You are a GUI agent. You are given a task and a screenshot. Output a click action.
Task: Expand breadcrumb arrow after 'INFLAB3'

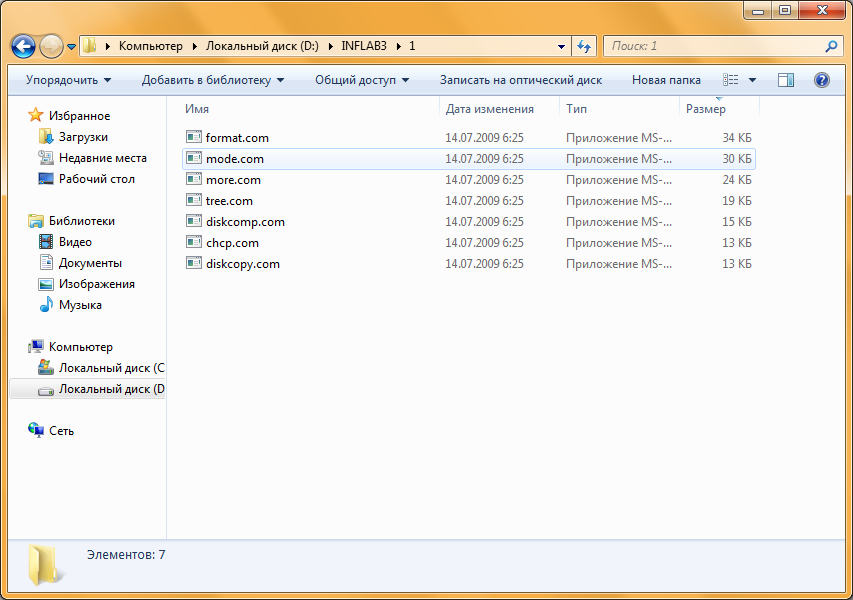point(399,46)
